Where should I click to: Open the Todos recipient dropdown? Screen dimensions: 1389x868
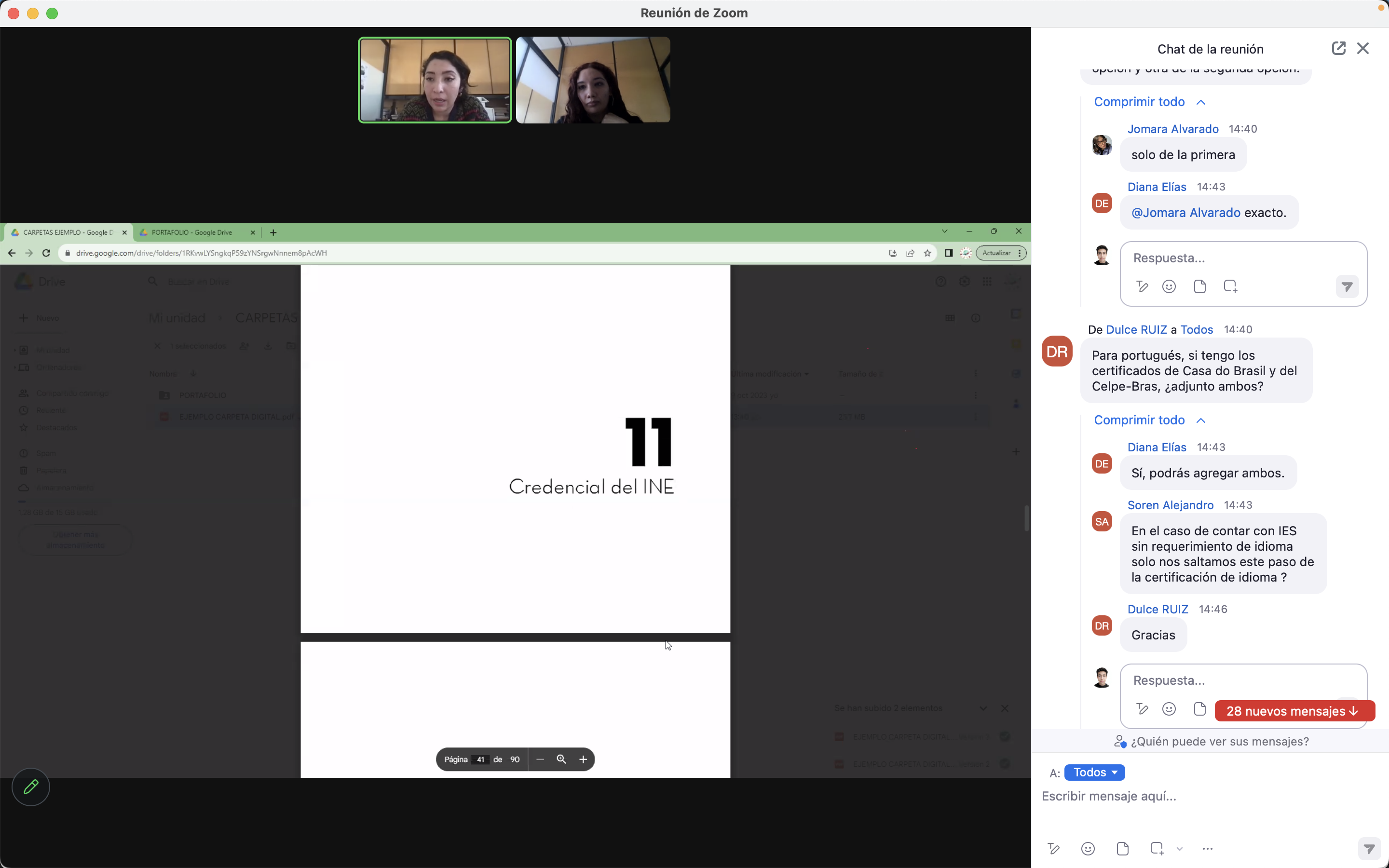click(1094, 772)
